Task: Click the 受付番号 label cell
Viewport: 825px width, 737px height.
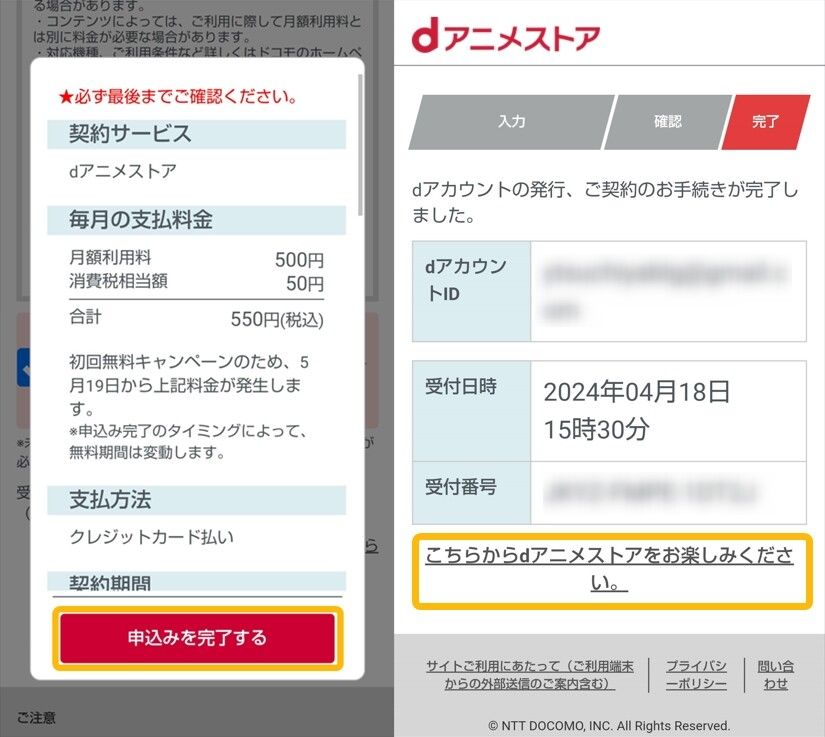Action: click(x=471, y=493)
